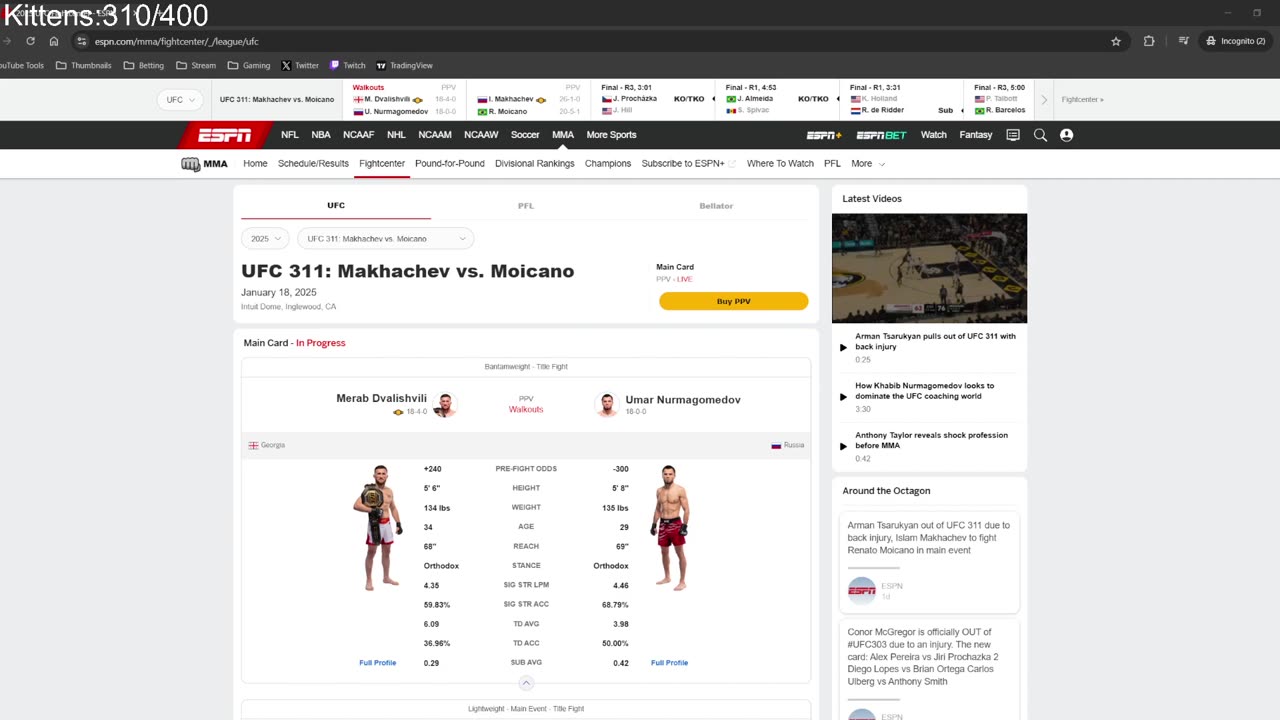The image size is (1280, 720).
Task: Switch to the PFL tab
Action: click(x=526, y=206)
